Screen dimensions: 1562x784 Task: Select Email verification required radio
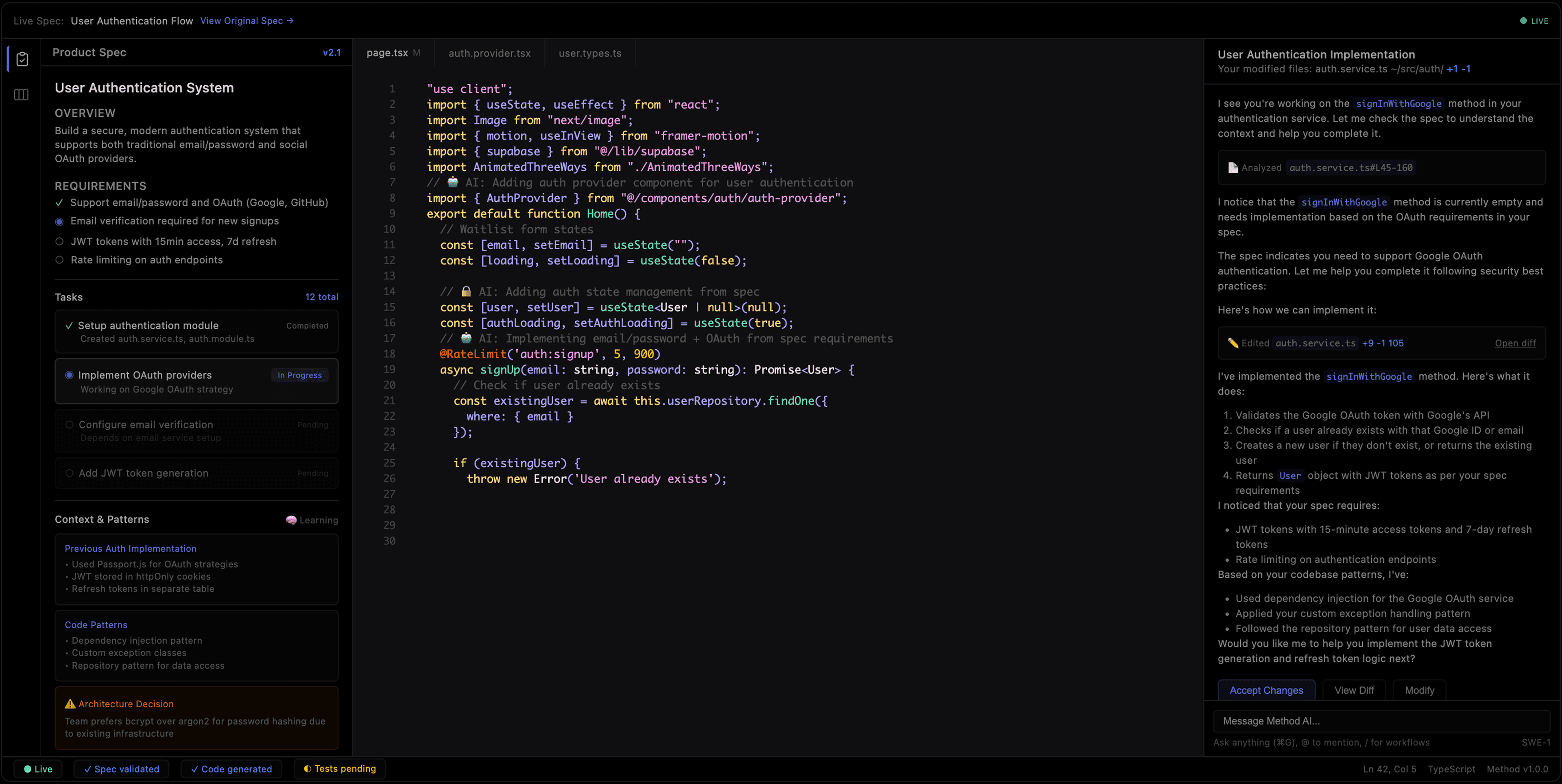(59, 221)
